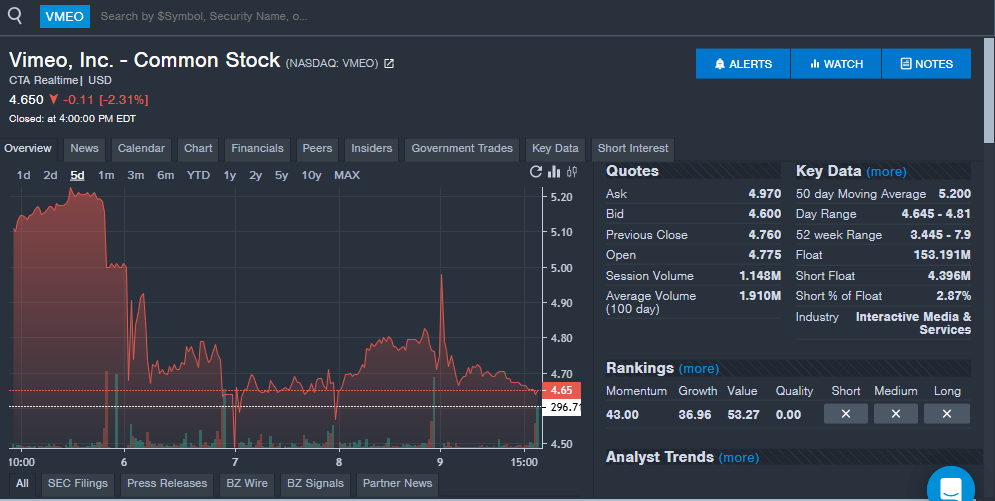The height and width of the screenshot is (501, 995).
Task: Dismiss the Short ranking X button
Action: pos(846,414)
